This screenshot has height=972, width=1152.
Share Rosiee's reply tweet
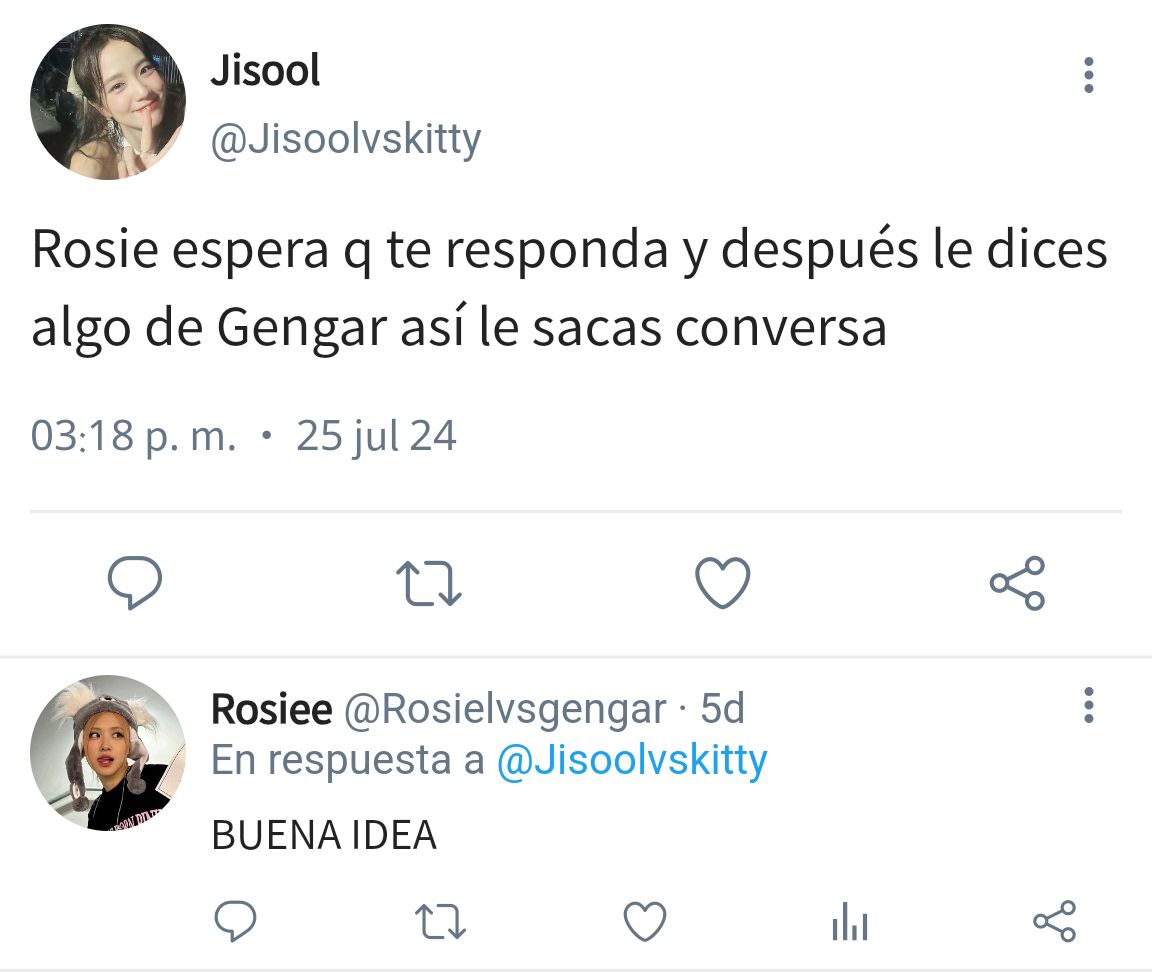point(1055,921)
